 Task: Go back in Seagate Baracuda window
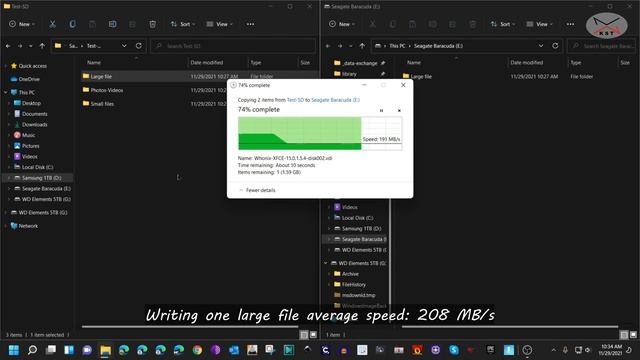click(x=328, y=46)
